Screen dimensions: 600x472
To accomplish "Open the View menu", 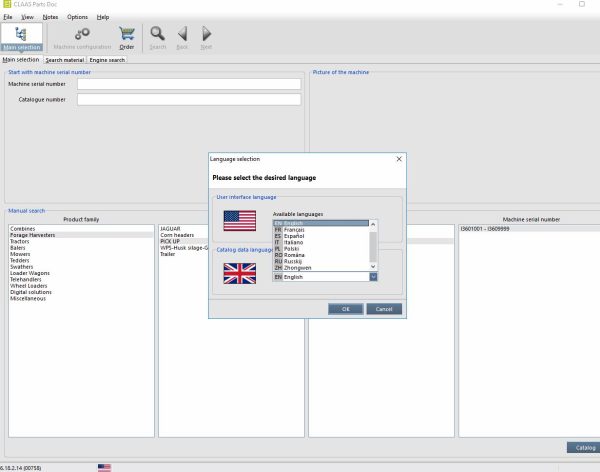I will tap(27, 17).
